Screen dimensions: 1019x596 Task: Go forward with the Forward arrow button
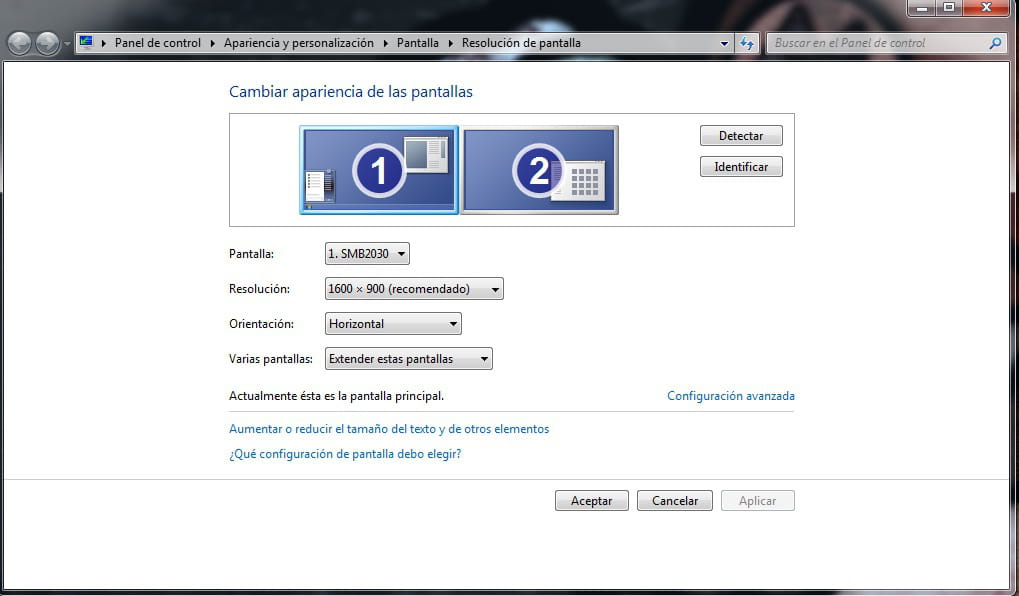pos(47,44)
